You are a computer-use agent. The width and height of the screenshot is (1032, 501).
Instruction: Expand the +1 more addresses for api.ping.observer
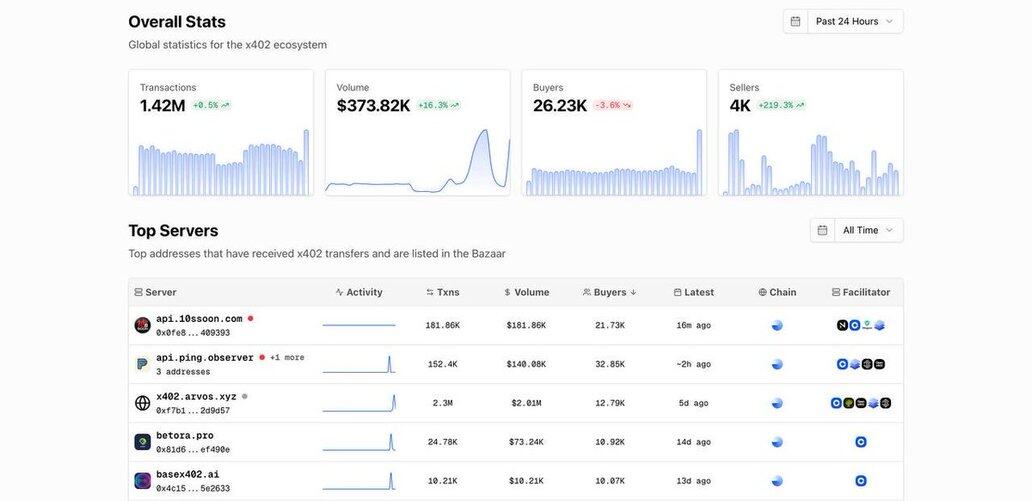pos(287,357)
